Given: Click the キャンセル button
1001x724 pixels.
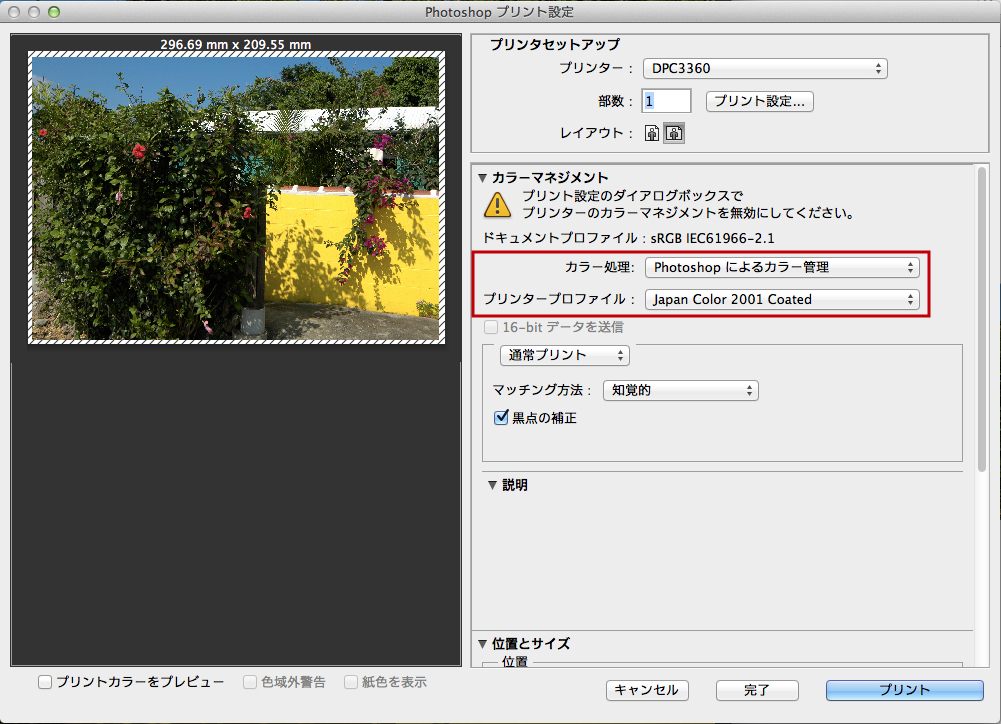Looking at the screenshot, I should [646, 690].
